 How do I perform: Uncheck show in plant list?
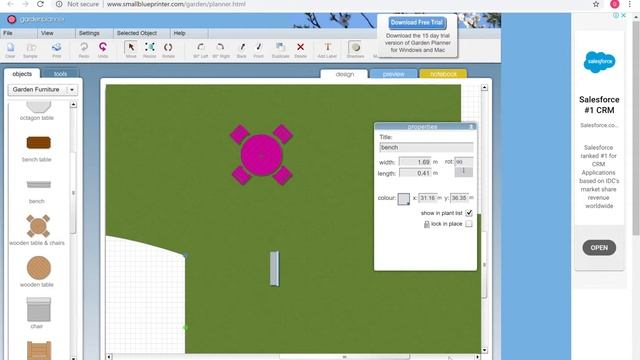[469, 213]
